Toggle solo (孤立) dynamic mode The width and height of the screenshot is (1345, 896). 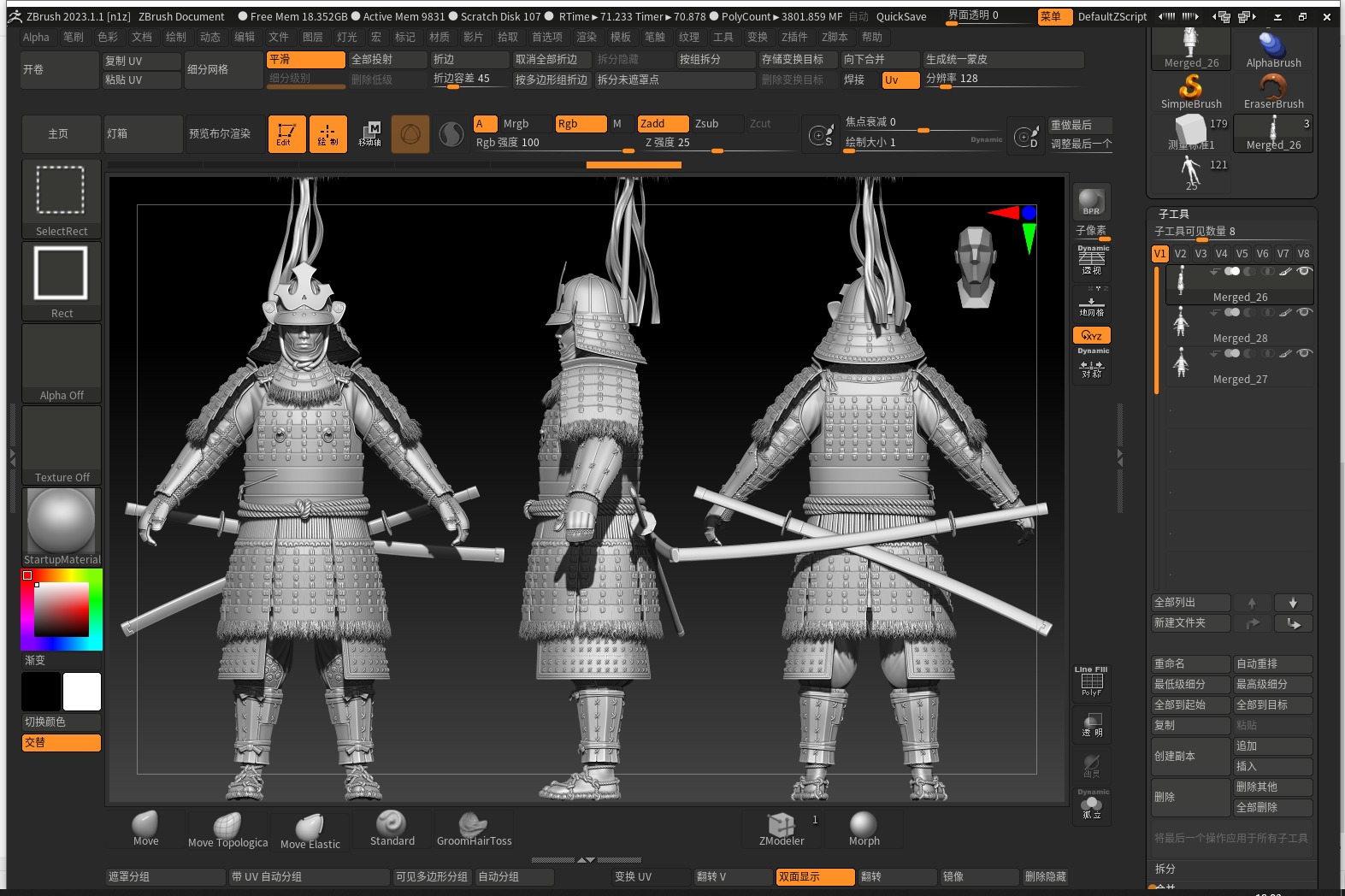click(1092, 805)
